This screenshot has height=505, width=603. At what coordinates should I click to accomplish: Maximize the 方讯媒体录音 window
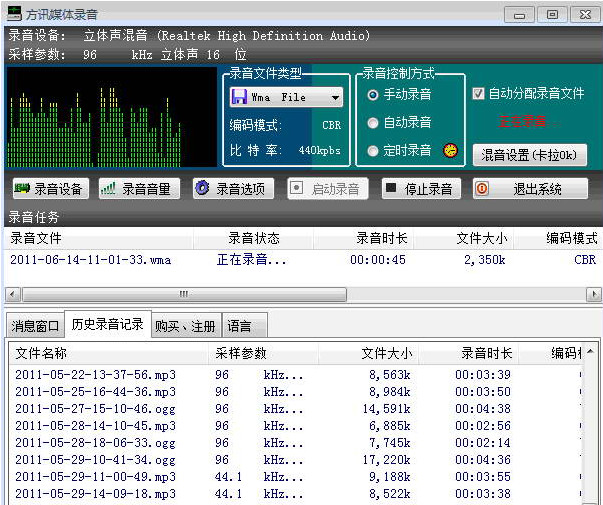tap(552, 15)
